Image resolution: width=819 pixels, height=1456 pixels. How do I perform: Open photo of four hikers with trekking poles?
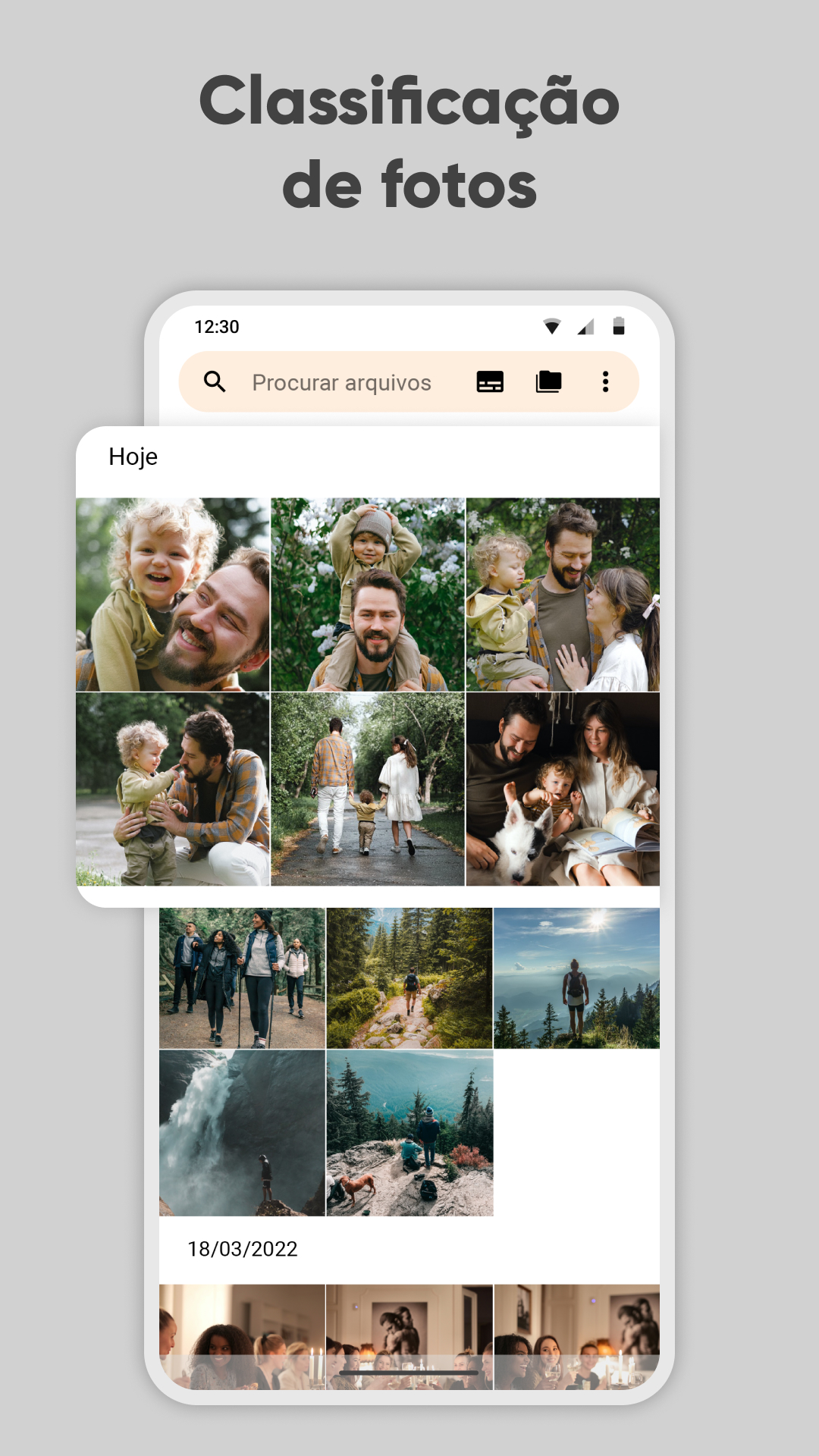pos(242,978)
